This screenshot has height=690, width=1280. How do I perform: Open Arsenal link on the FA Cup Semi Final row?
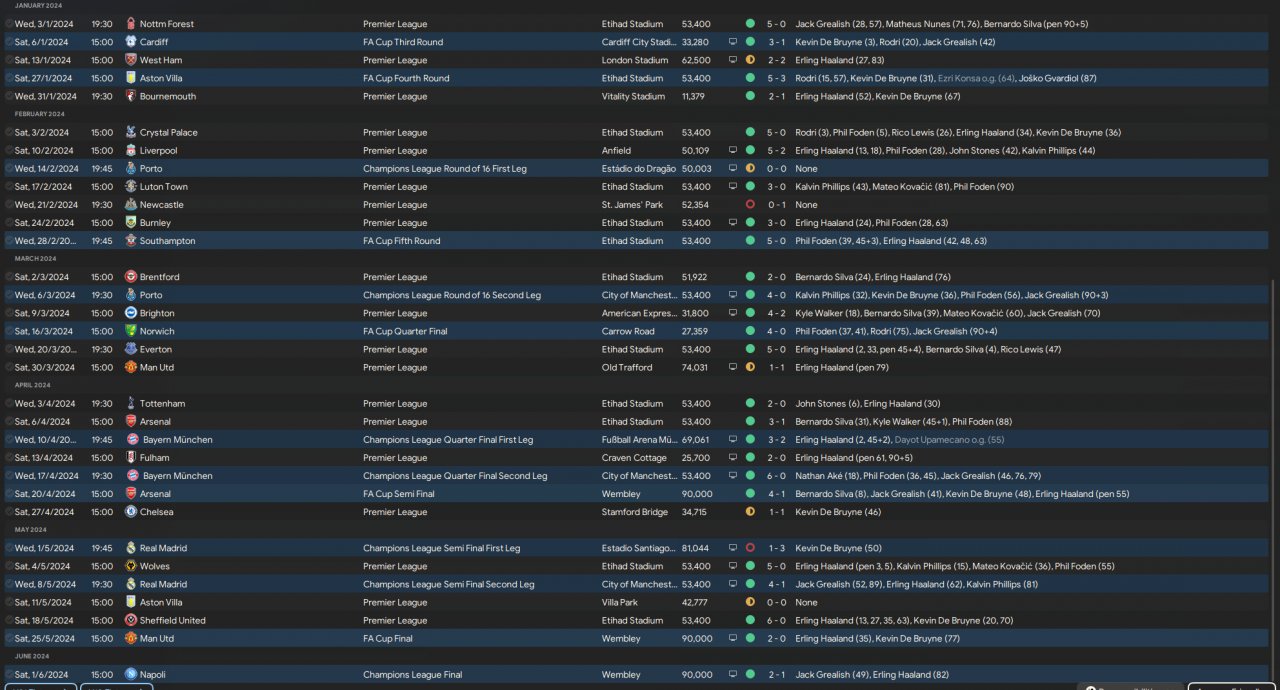tap(155, 494)
